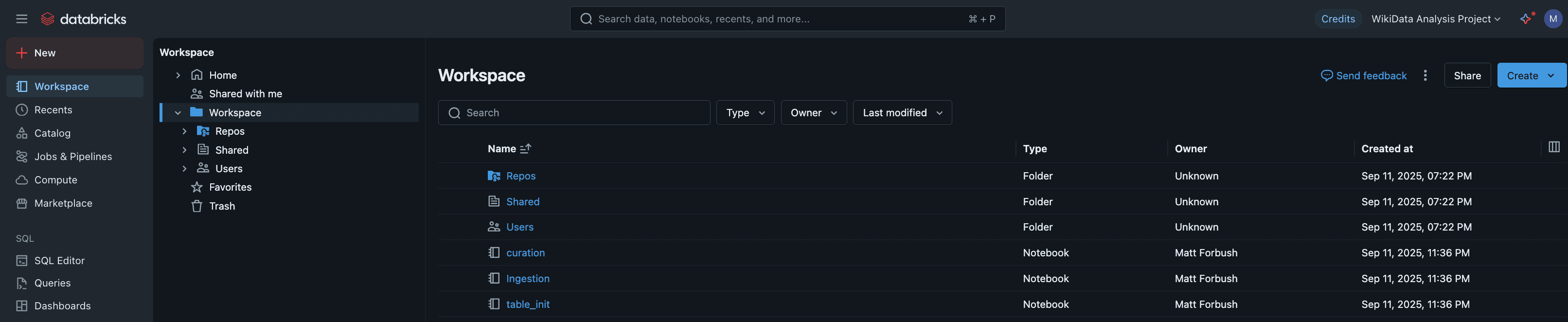Open Queries in the sidebar
1568x322 pixels.
point(75,283)
